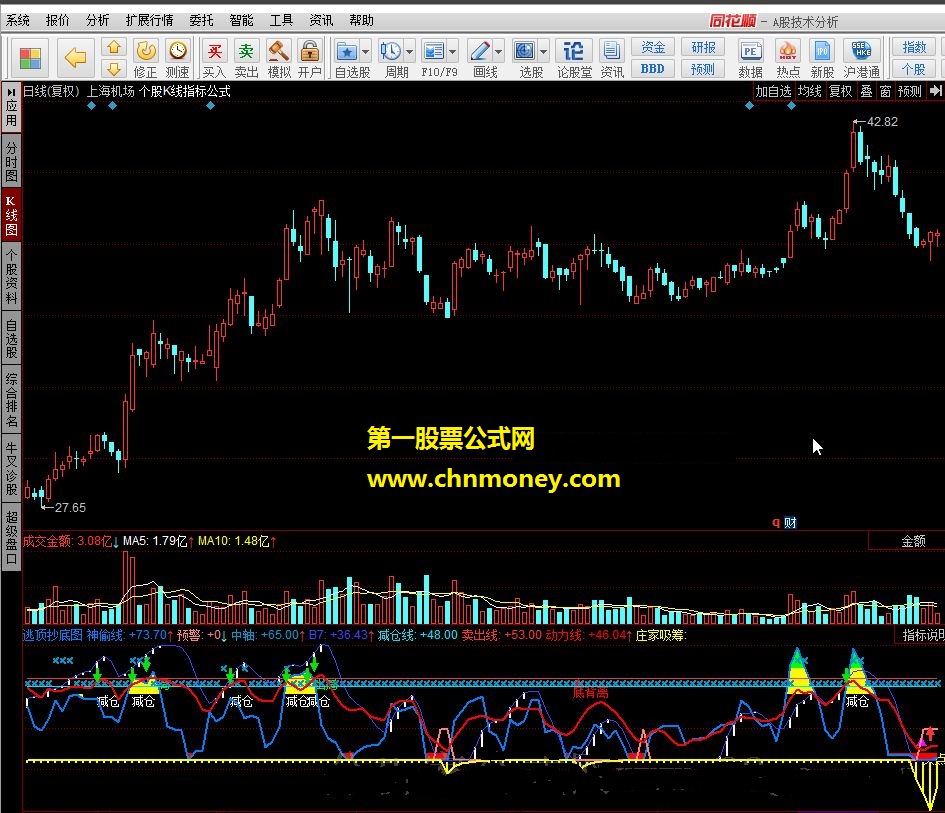The image size is (945, 813).
Task: Open the 智能 menu
Action: (241, 20)
